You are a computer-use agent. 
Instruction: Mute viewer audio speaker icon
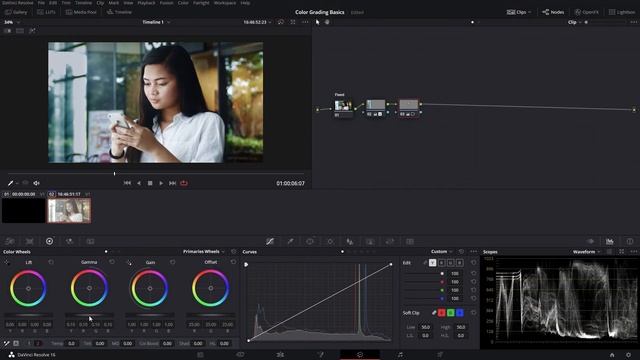click(x=36, y=183)
